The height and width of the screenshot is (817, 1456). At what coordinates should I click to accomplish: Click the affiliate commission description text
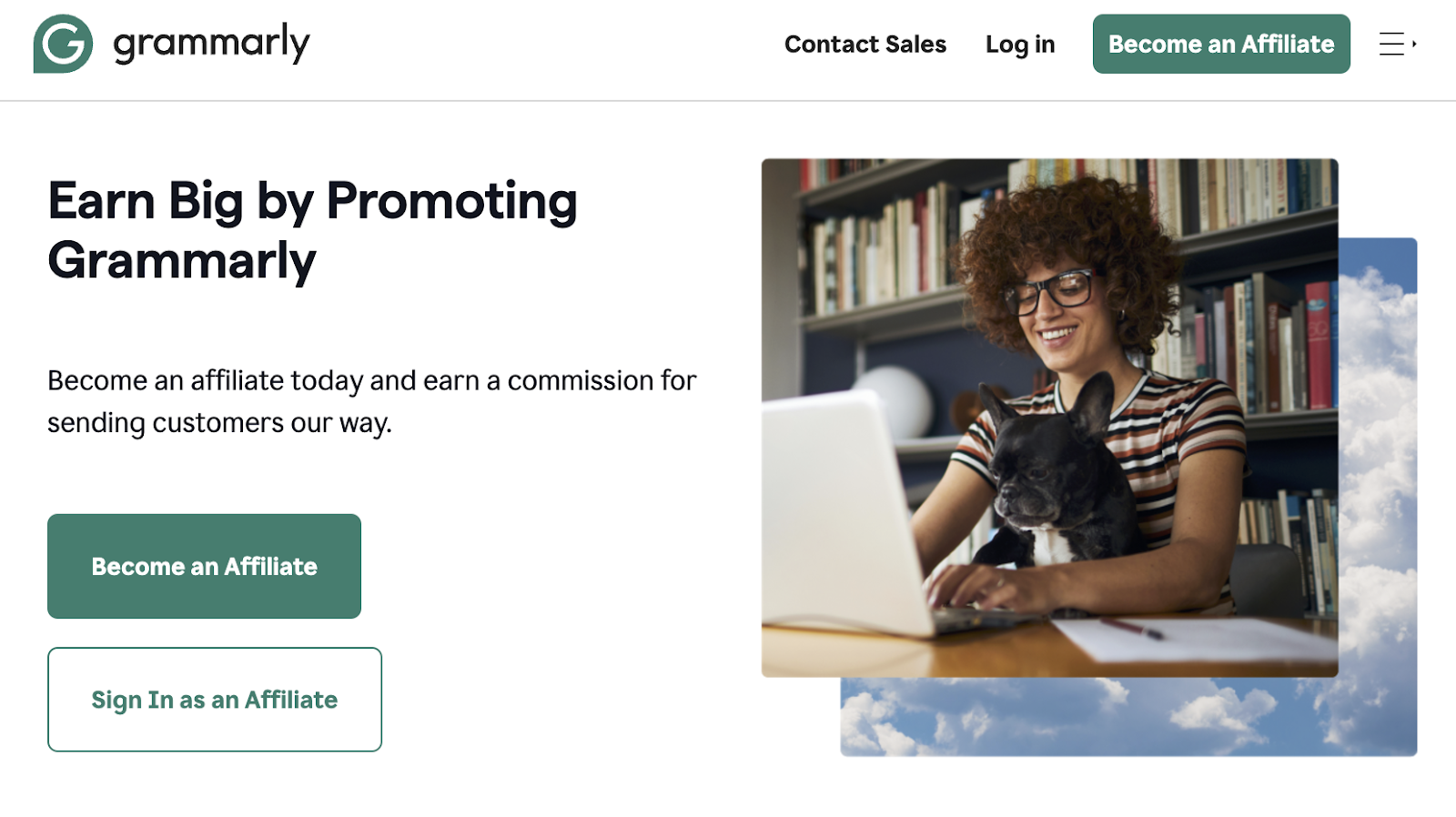pyautogui.click(x=371, y=400)
